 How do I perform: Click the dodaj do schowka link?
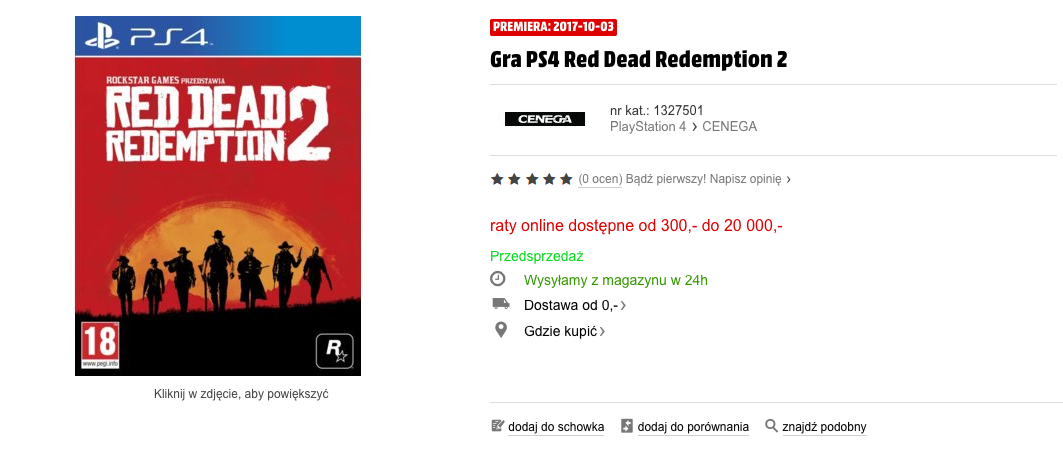pos(556,427)
